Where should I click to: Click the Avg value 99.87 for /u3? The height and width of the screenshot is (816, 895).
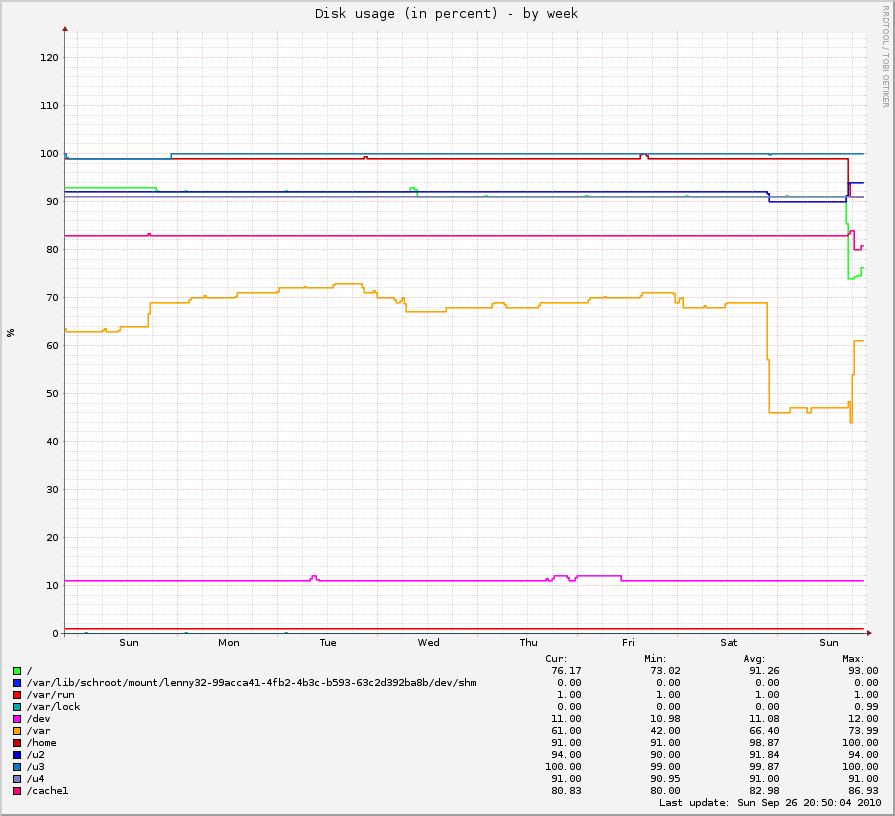pos(764,767)
